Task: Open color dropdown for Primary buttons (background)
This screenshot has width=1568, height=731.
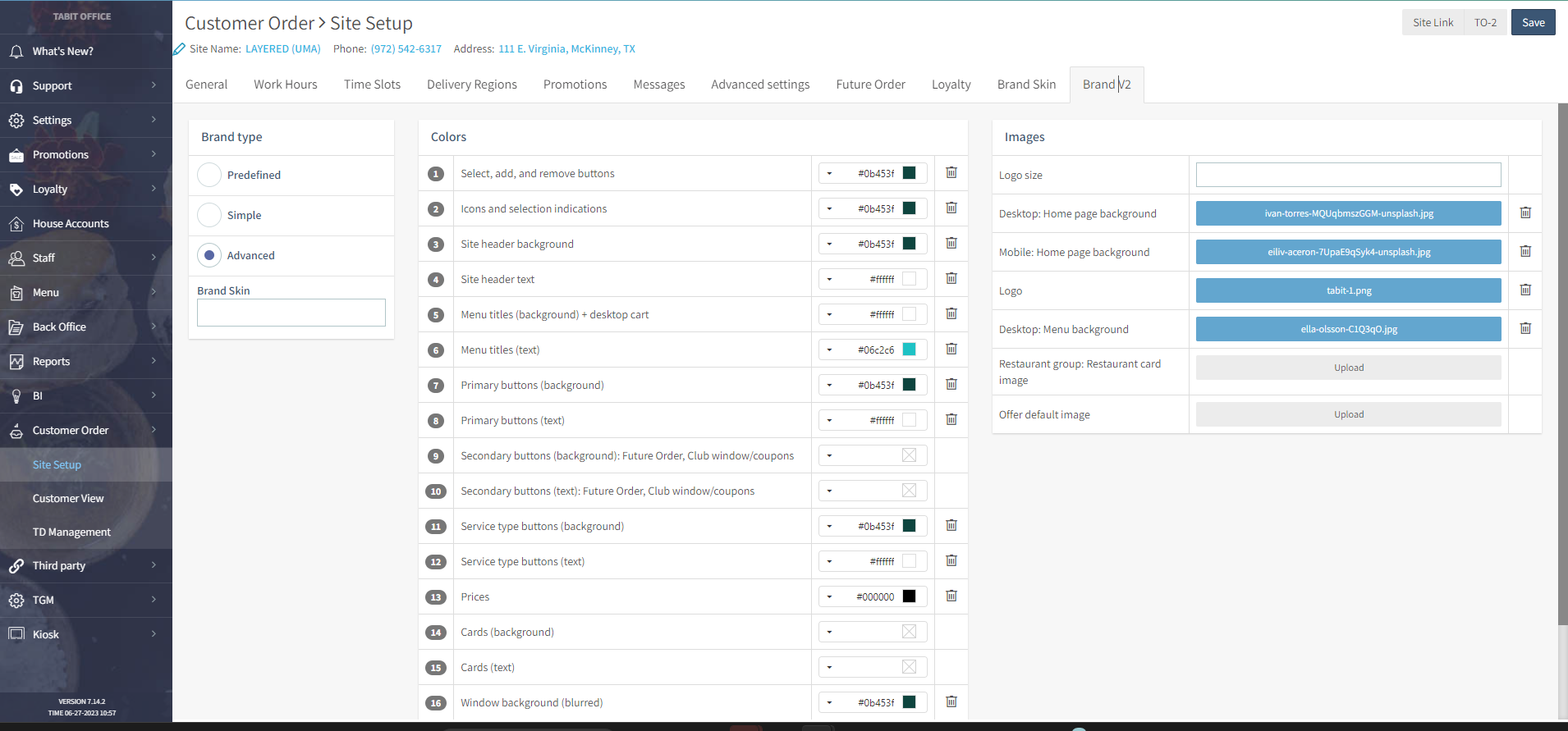Action: pyautogui.click(x=830, y=386)
